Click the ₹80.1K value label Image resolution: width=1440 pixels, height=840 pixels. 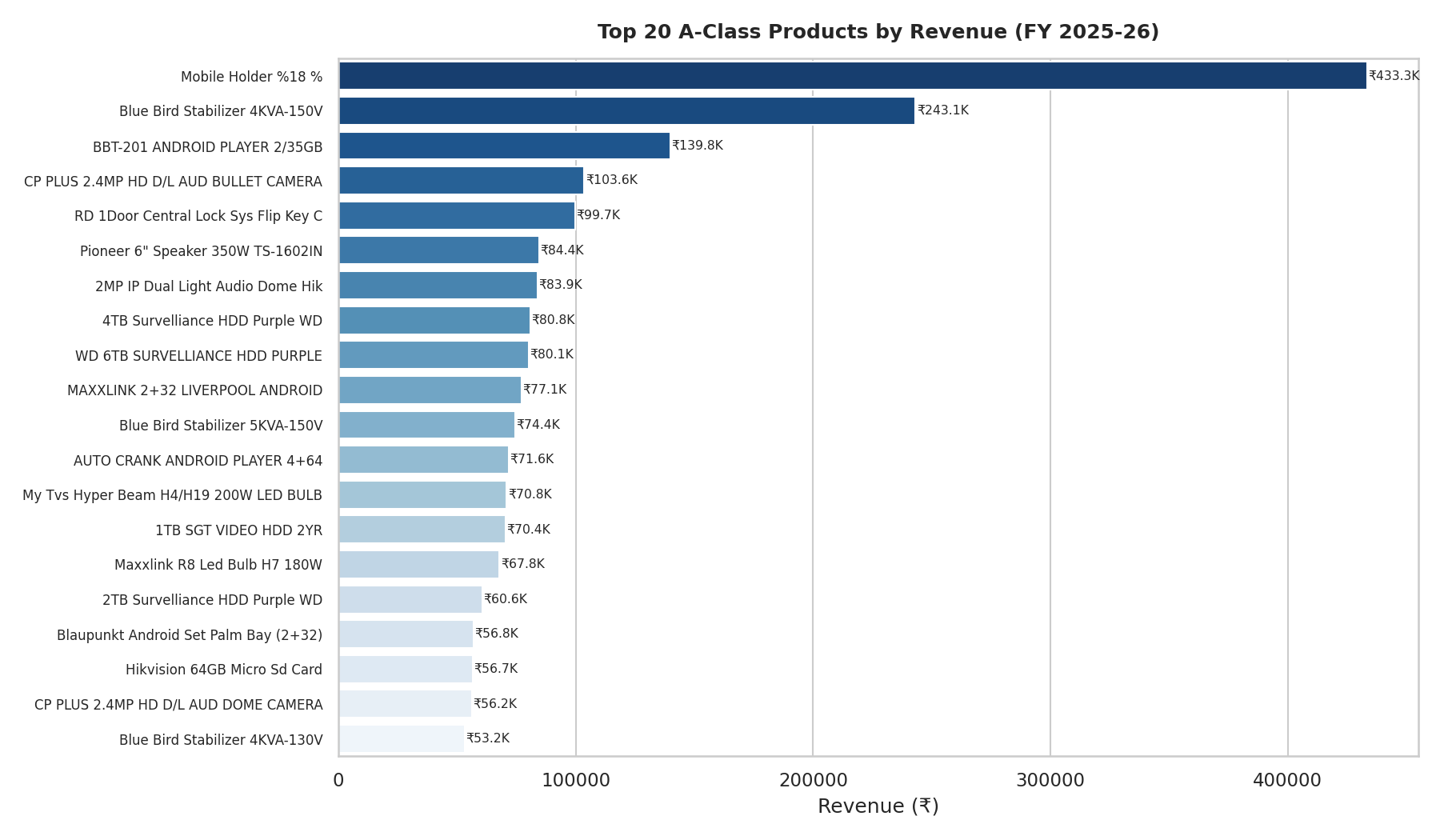pyautogui.click(x=551, y=354)
